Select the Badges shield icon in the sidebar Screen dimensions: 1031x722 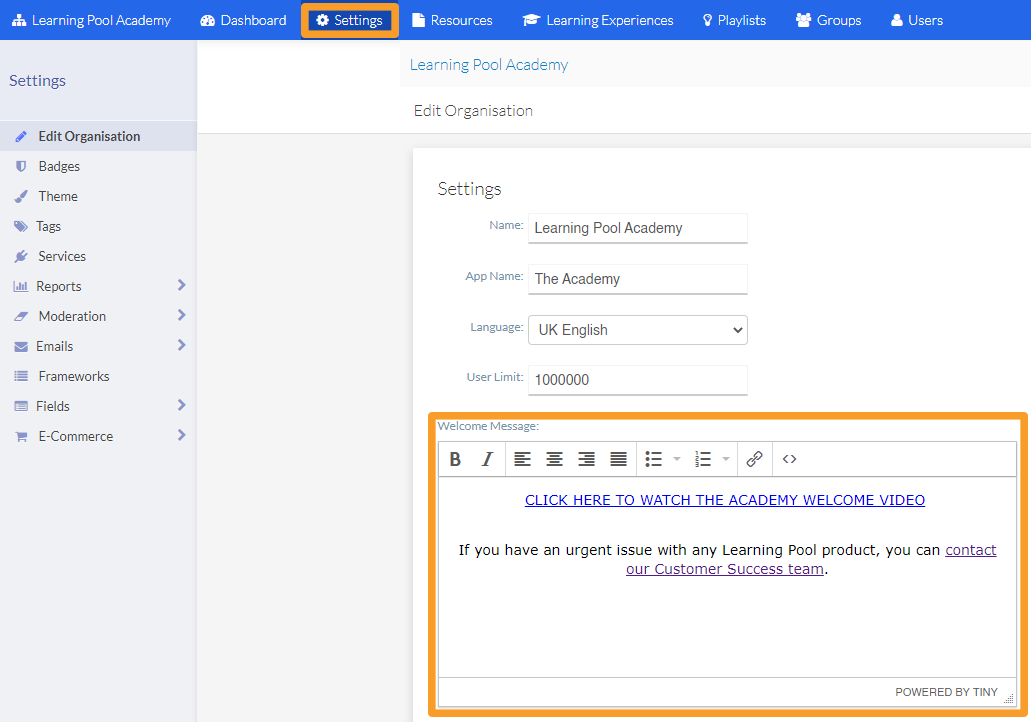tap(22, 166)
